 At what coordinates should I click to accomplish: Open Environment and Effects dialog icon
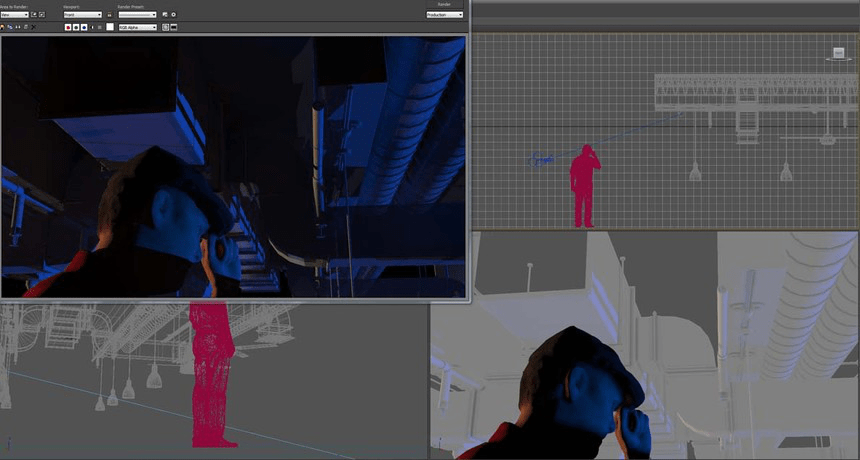coord(173,15)
